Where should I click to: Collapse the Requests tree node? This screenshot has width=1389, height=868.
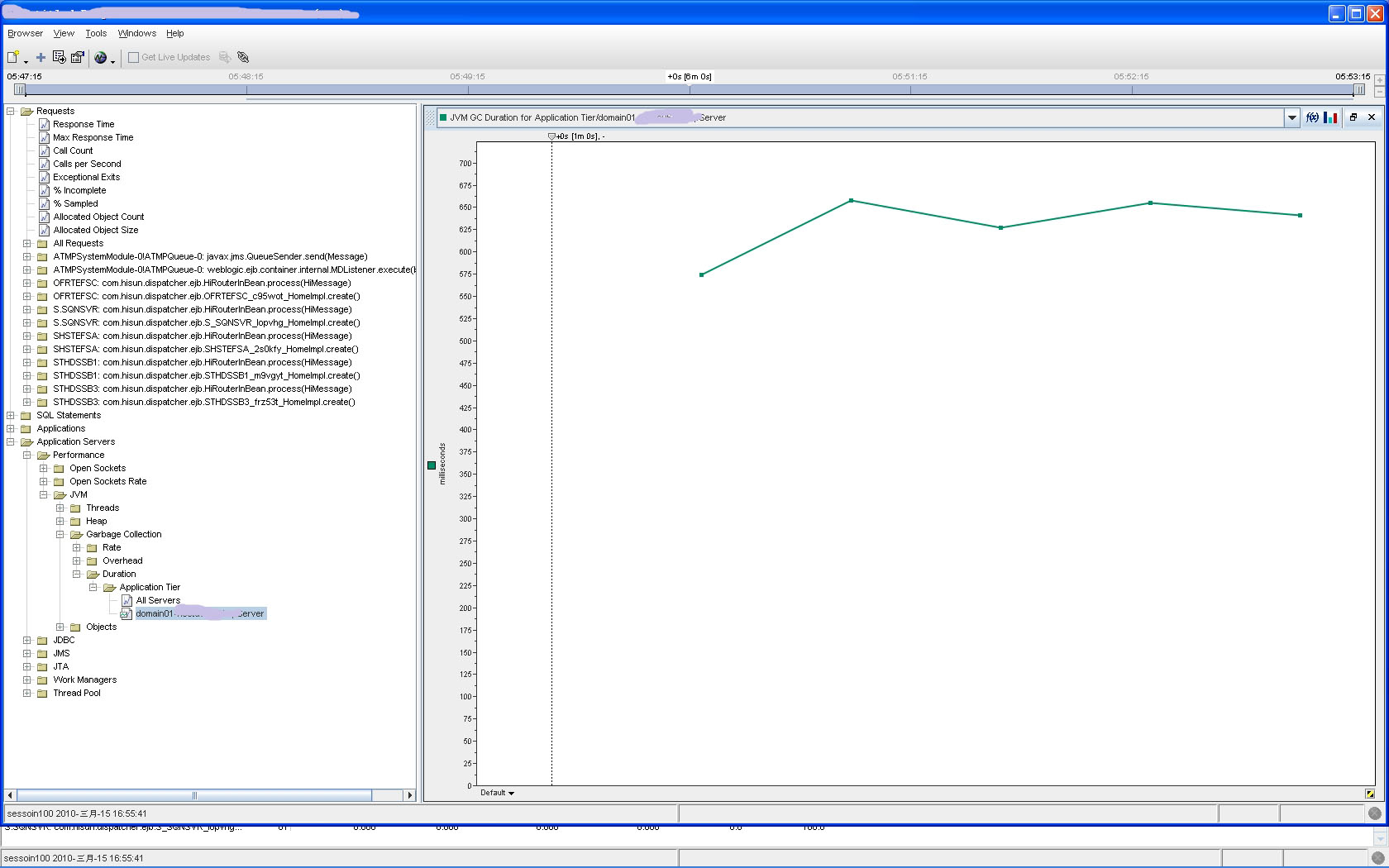click(x=10, y=111)
